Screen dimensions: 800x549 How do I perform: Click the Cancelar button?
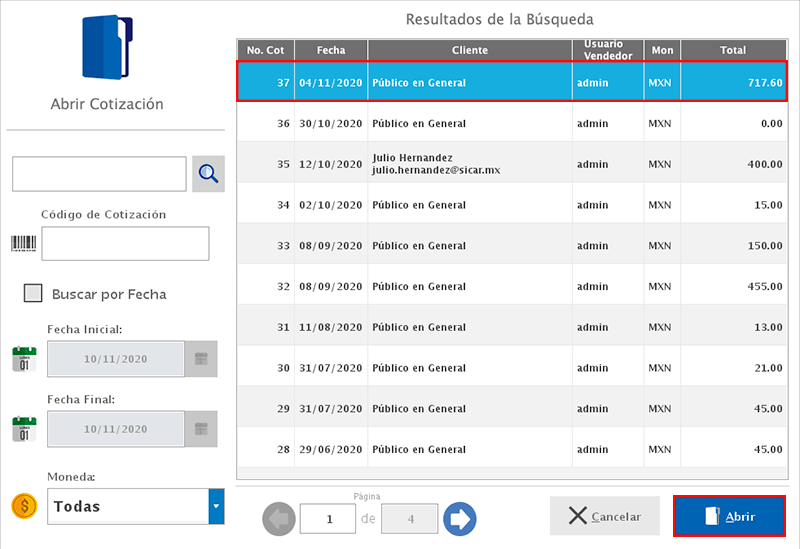pos(605,516)
